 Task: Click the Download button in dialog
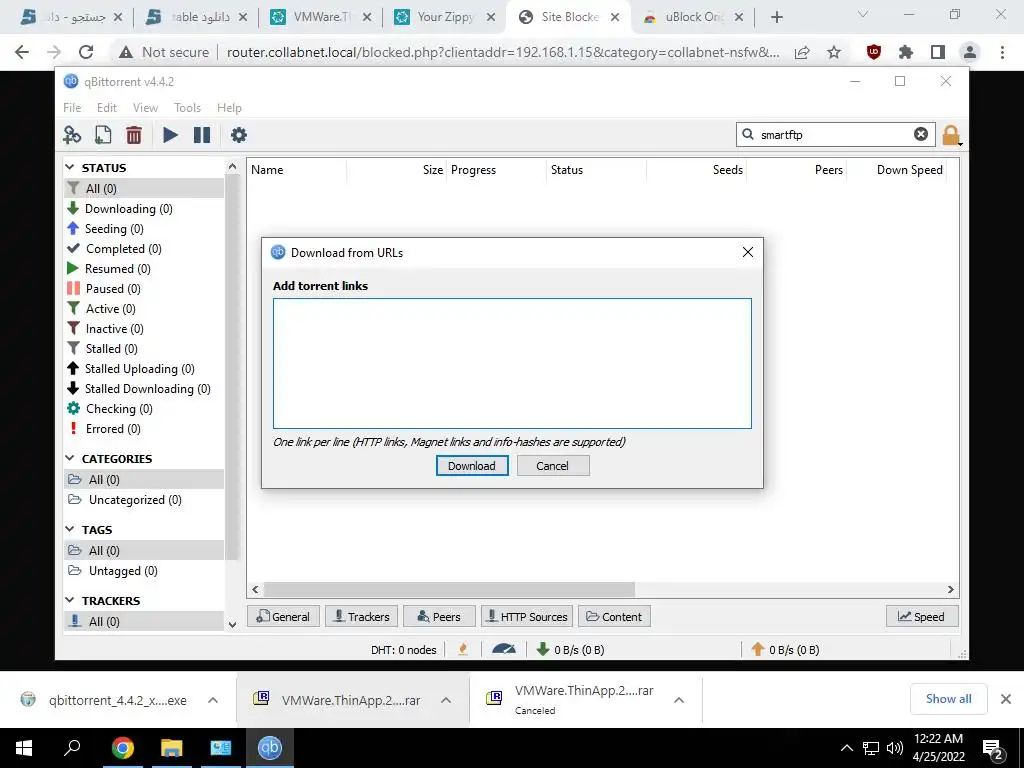click(x=472, y=466)
